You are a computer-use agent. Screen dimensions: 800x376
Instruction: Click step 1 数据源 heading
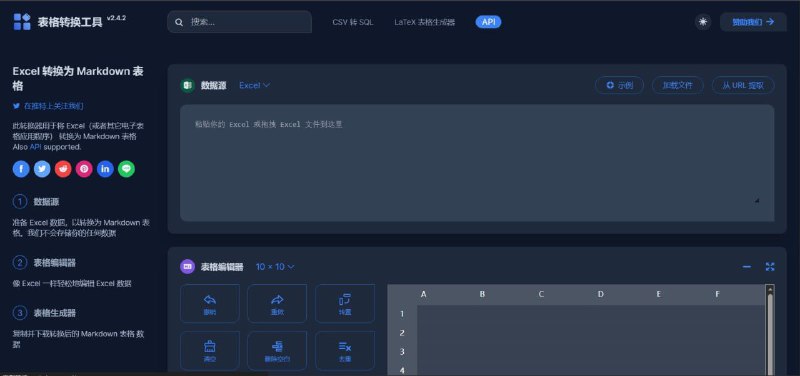46,202
